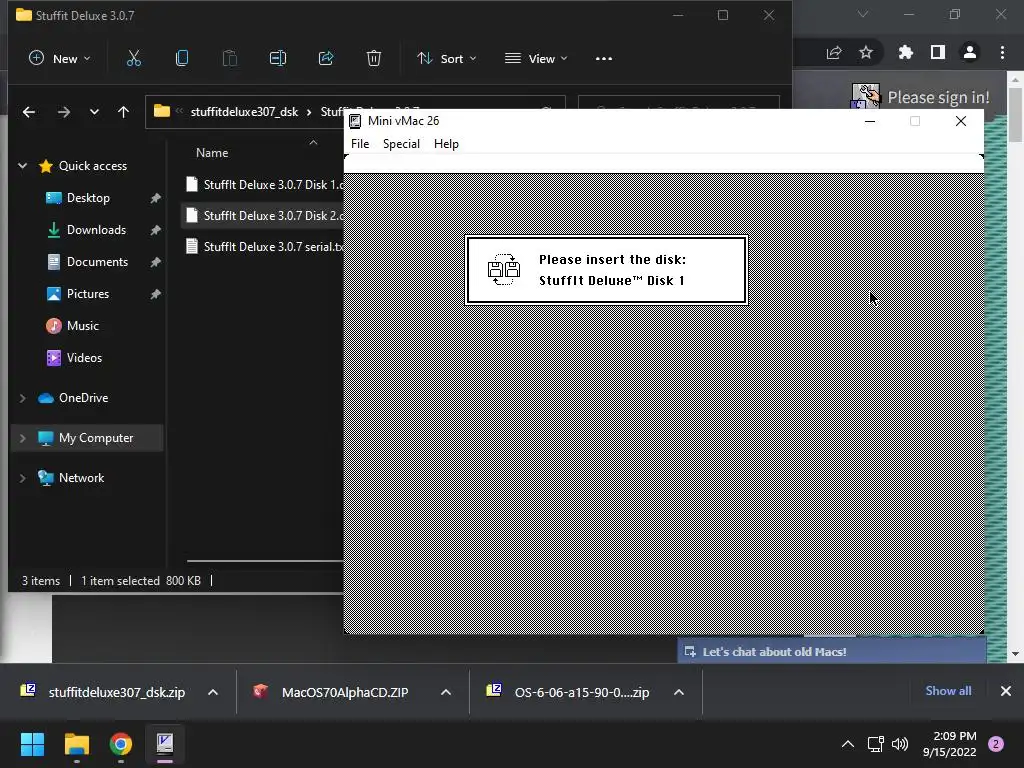This screenshot has height=768, width=1024.
Task: Open the Chrome three-dot menu
Action: coord(1002,52)
